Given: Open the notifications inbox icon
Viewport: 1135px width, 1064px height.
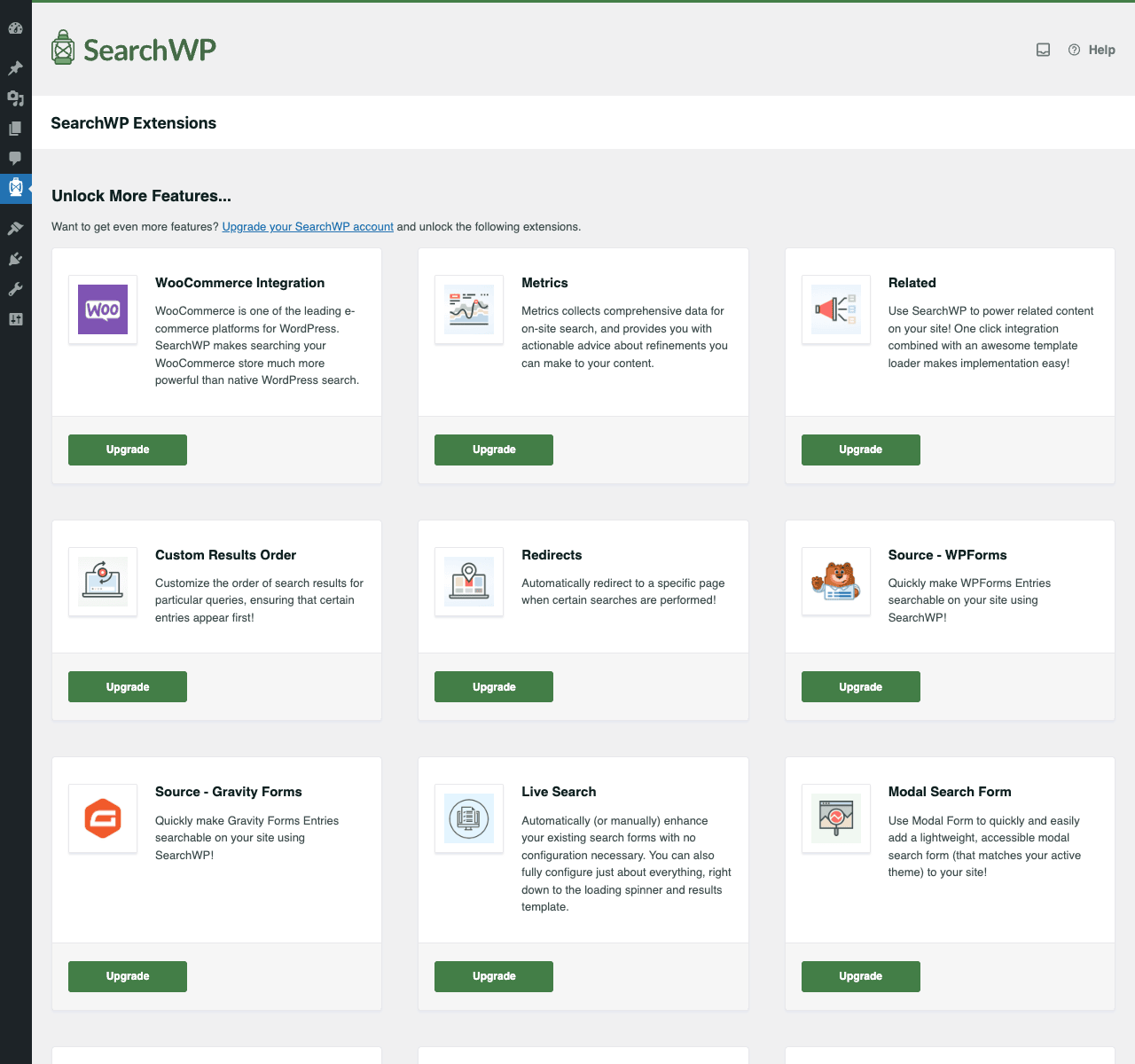Looking at the screenshot, I should pyautogui.click(x=1044, y=50).
